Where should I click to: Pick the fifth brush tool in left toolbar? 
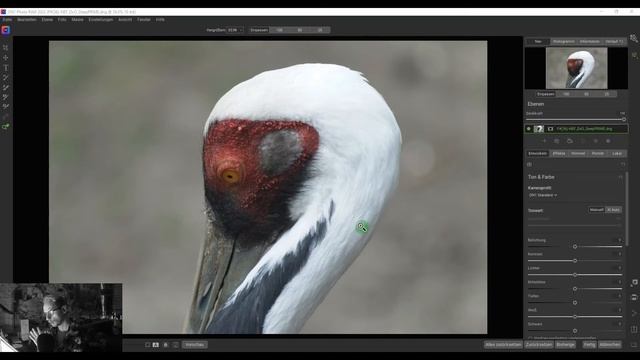pyautogui.click(x=5, y=87)
